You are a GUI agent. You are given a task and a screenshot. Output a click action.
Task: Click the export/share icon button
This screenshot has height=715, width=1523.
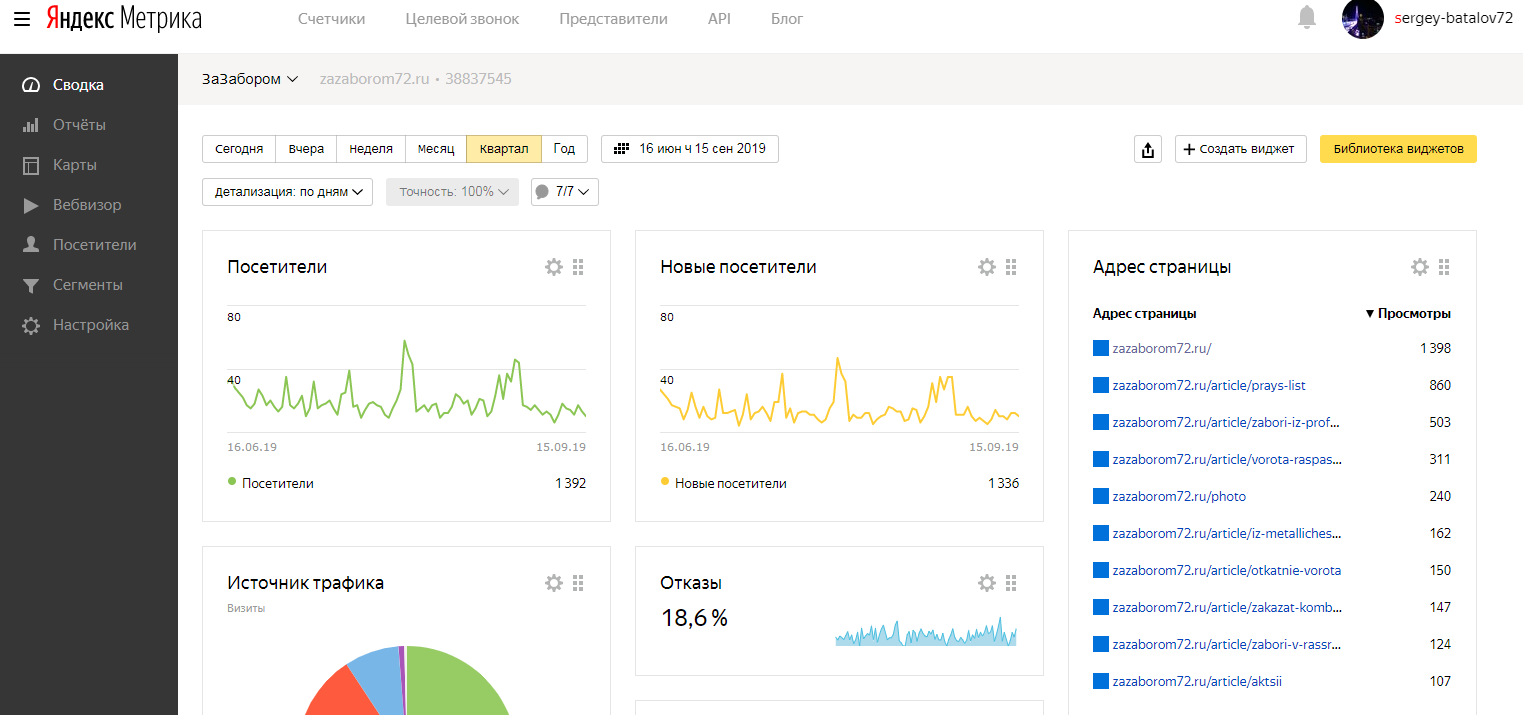coord(1148,149)
